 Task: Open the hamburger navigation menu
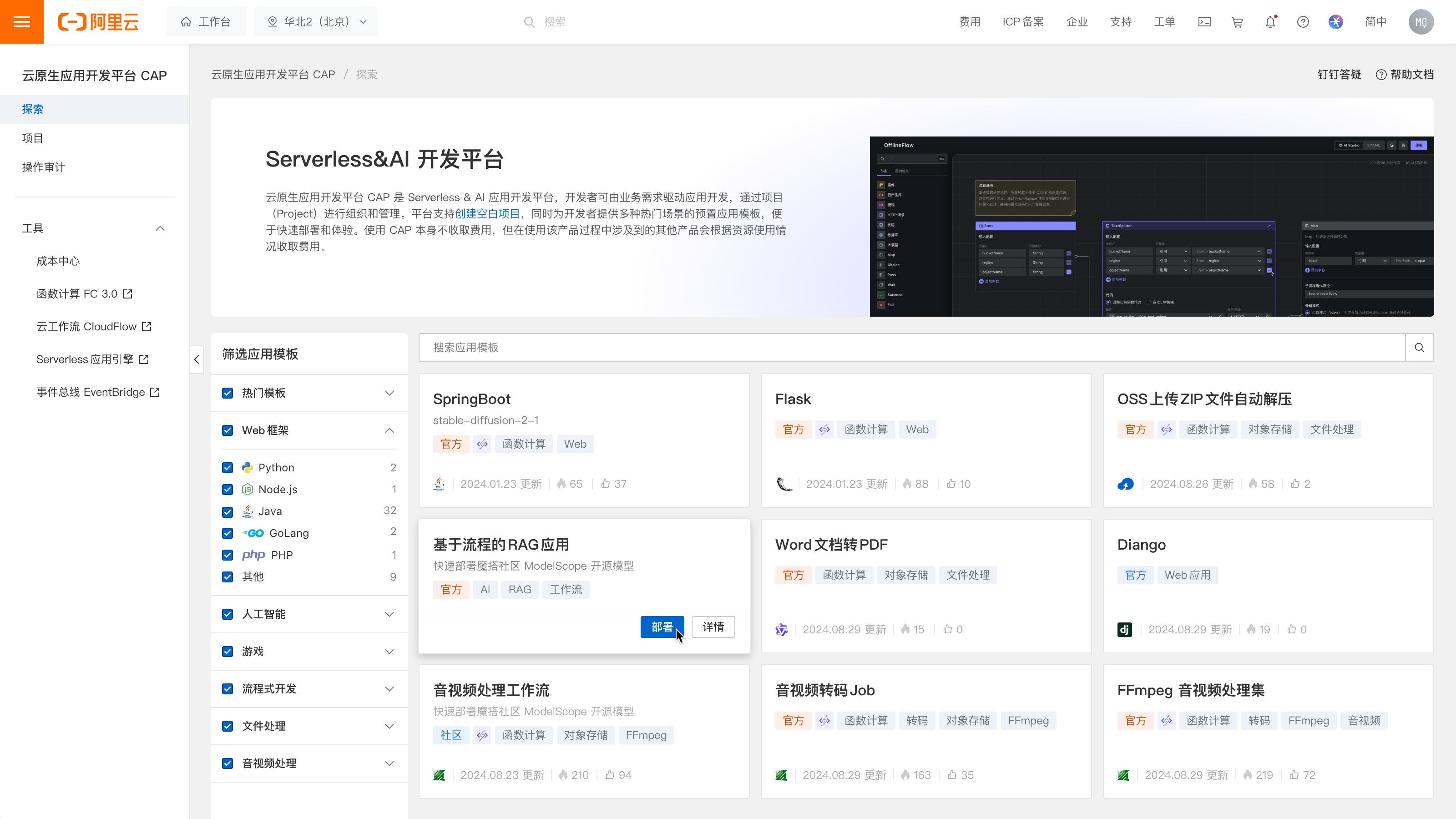(x=21, y=21)
